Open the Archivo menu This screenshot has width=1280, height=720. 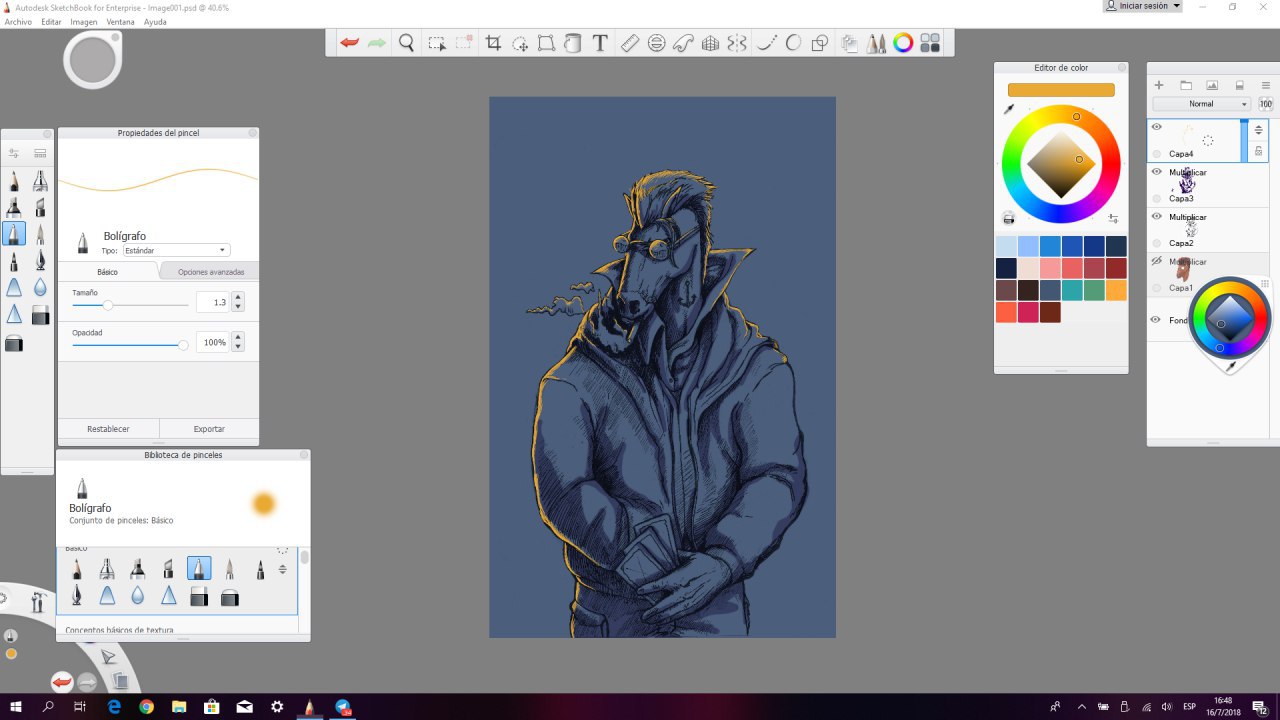pyautogui.click(x=18, y=21)
